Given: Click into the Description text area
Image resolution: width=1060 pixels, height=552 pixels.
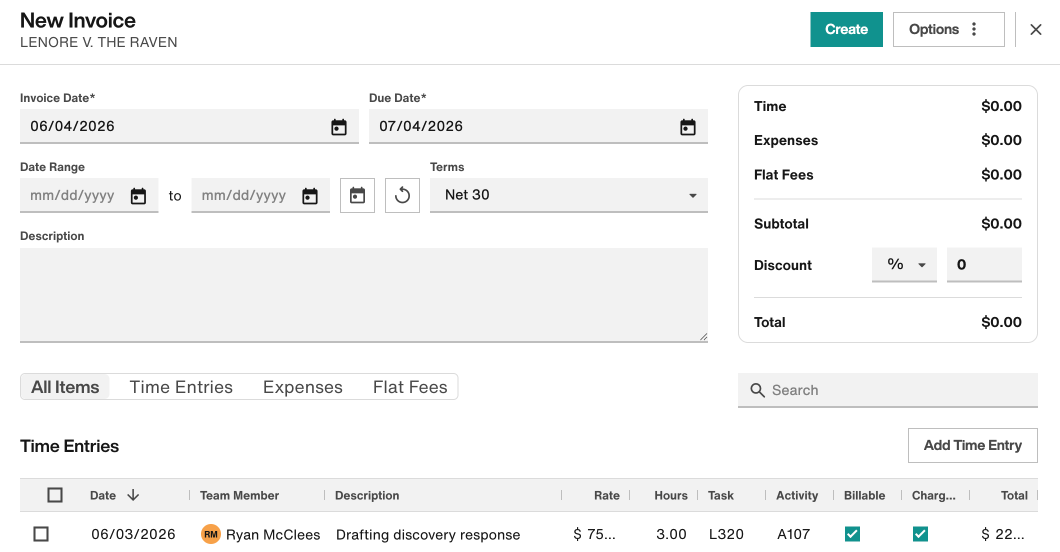Looking at the screenshot, I should [x=364, y=295].
